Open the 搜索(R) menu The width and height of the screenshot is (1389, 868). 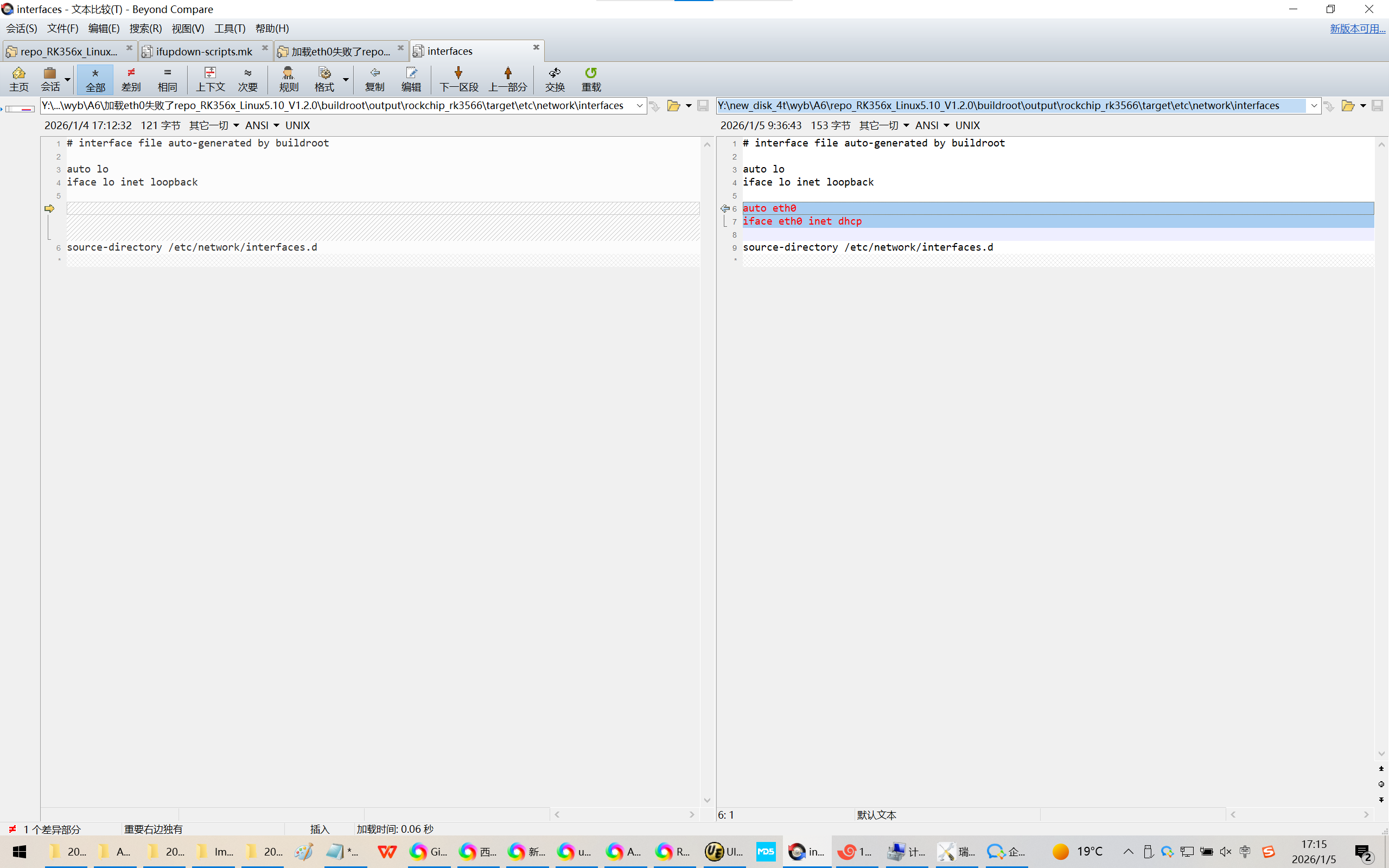tap(145, 28)
